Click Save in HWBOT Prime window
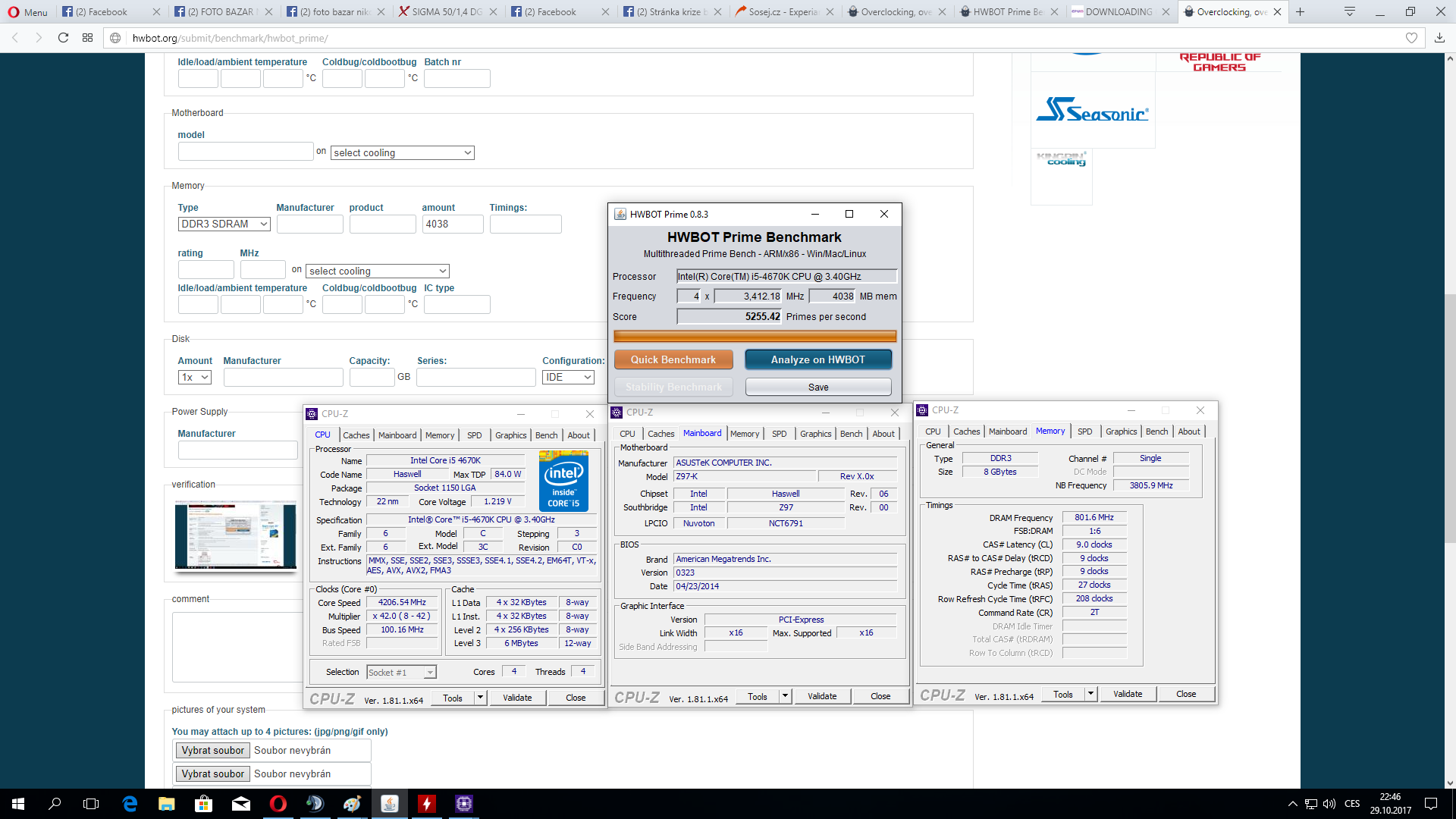This screenshot has width=1456, height=819. (818, 388)
